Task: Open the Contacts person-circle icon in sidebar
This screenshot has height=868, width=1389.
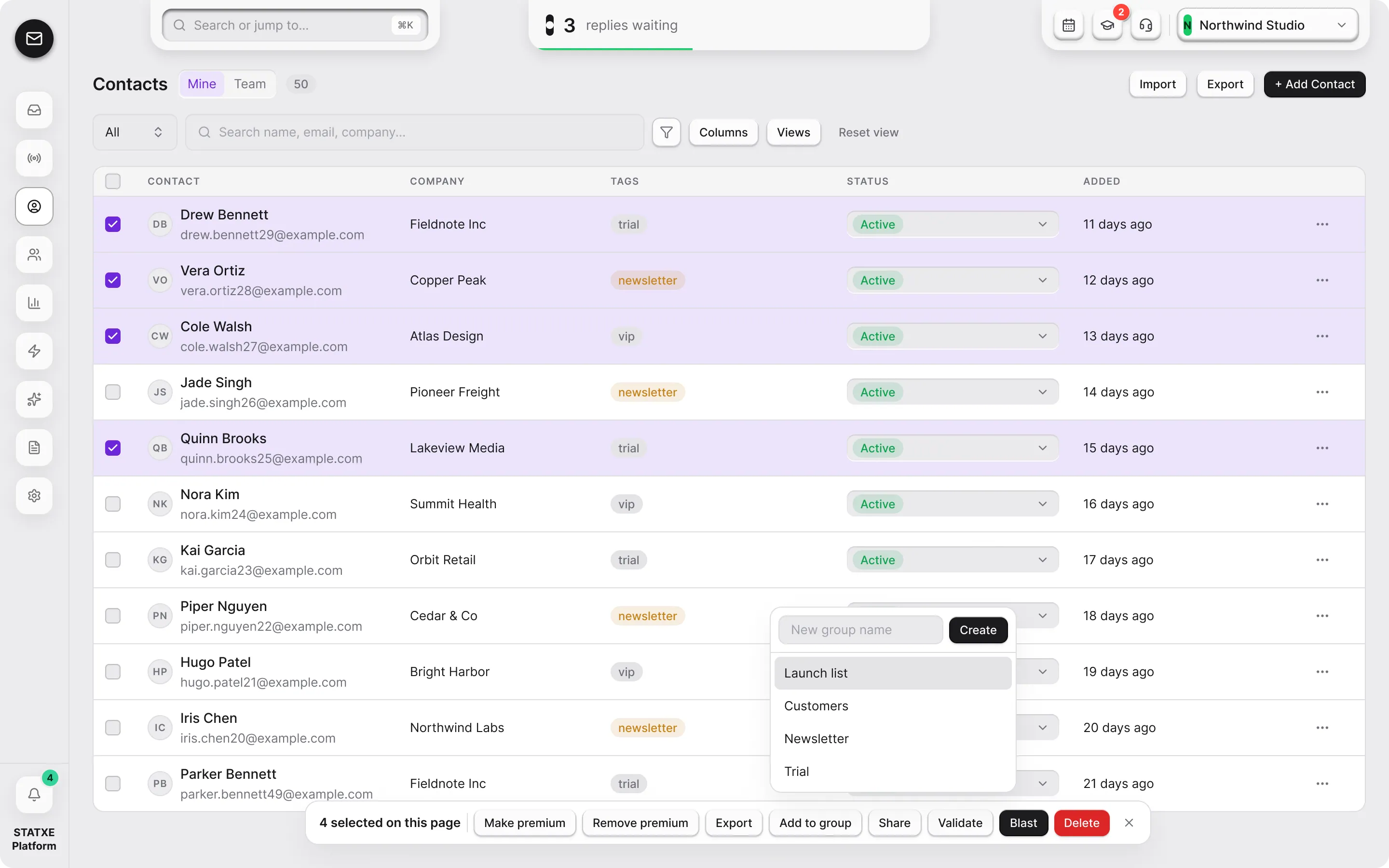Action: point(34,206)
